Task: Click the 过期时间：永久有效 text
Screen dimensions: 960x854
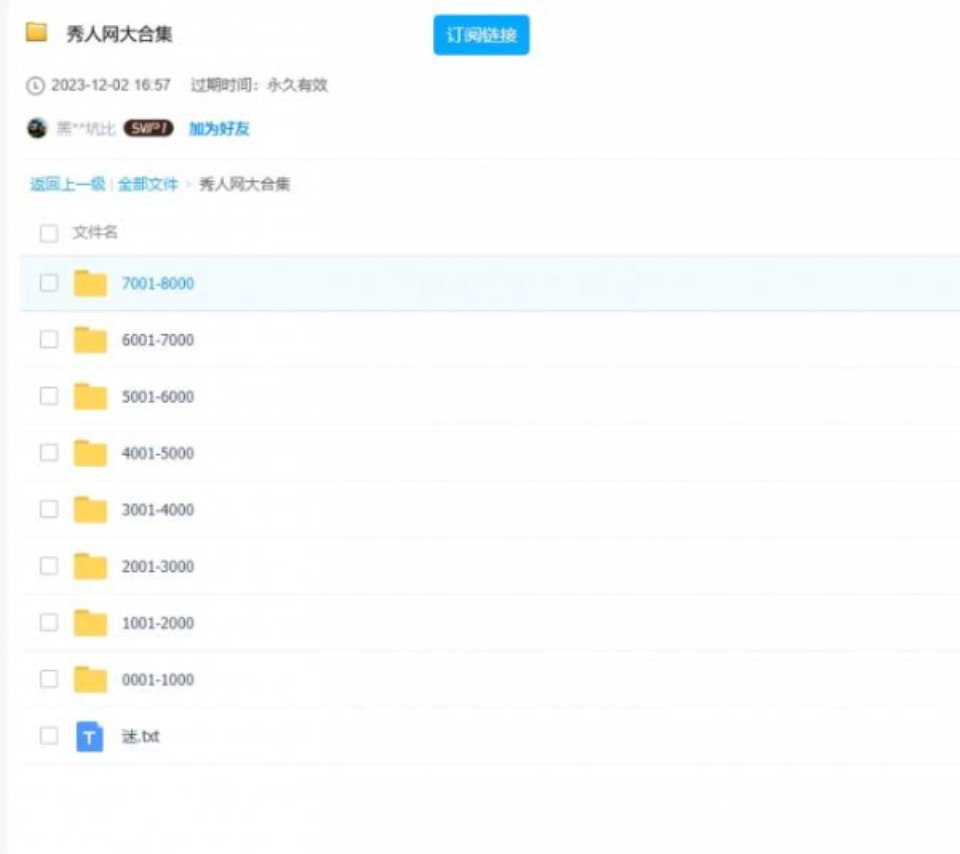Action: pyautogui.click(x=259, y=85)
